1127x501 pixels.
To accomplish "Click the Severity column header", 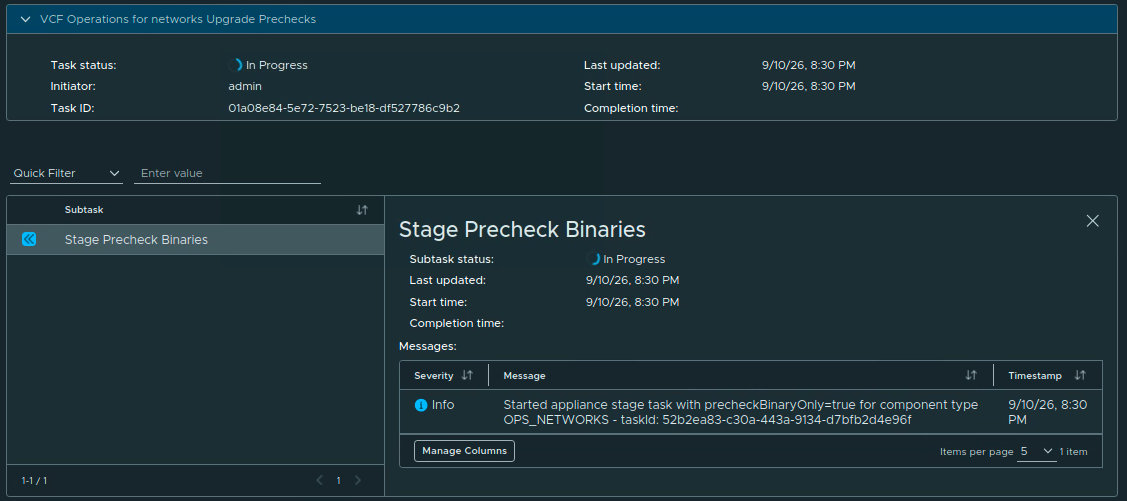I will (433, 375).
